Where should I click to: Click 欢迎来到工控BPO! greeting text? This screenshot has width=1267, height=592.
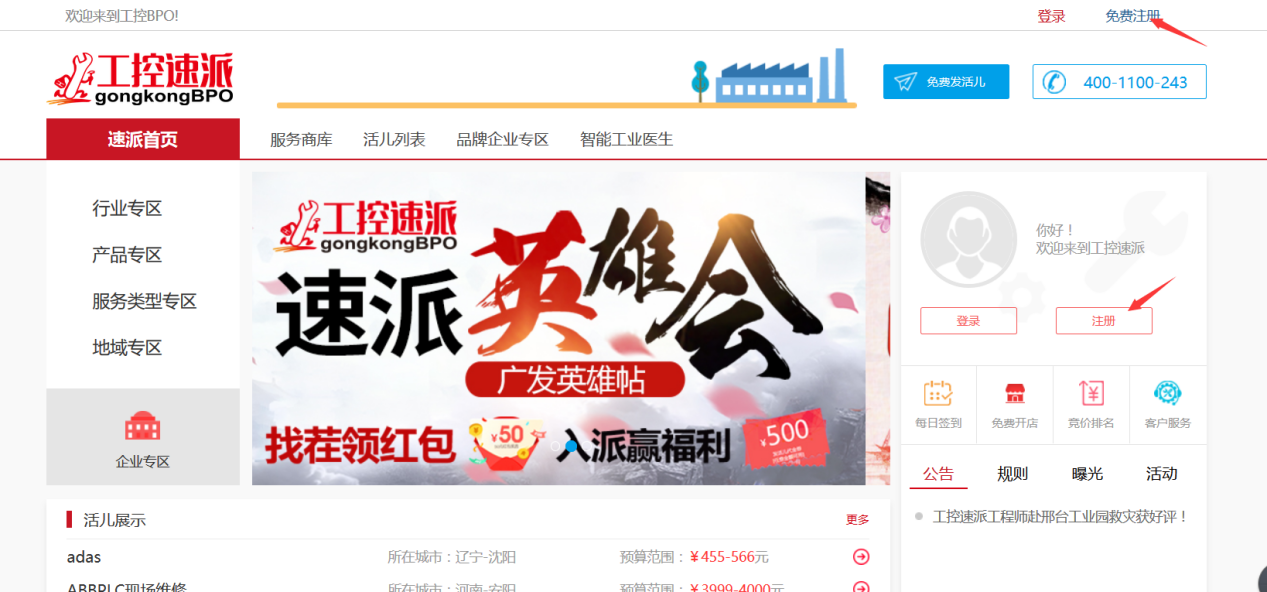[121, 16]
